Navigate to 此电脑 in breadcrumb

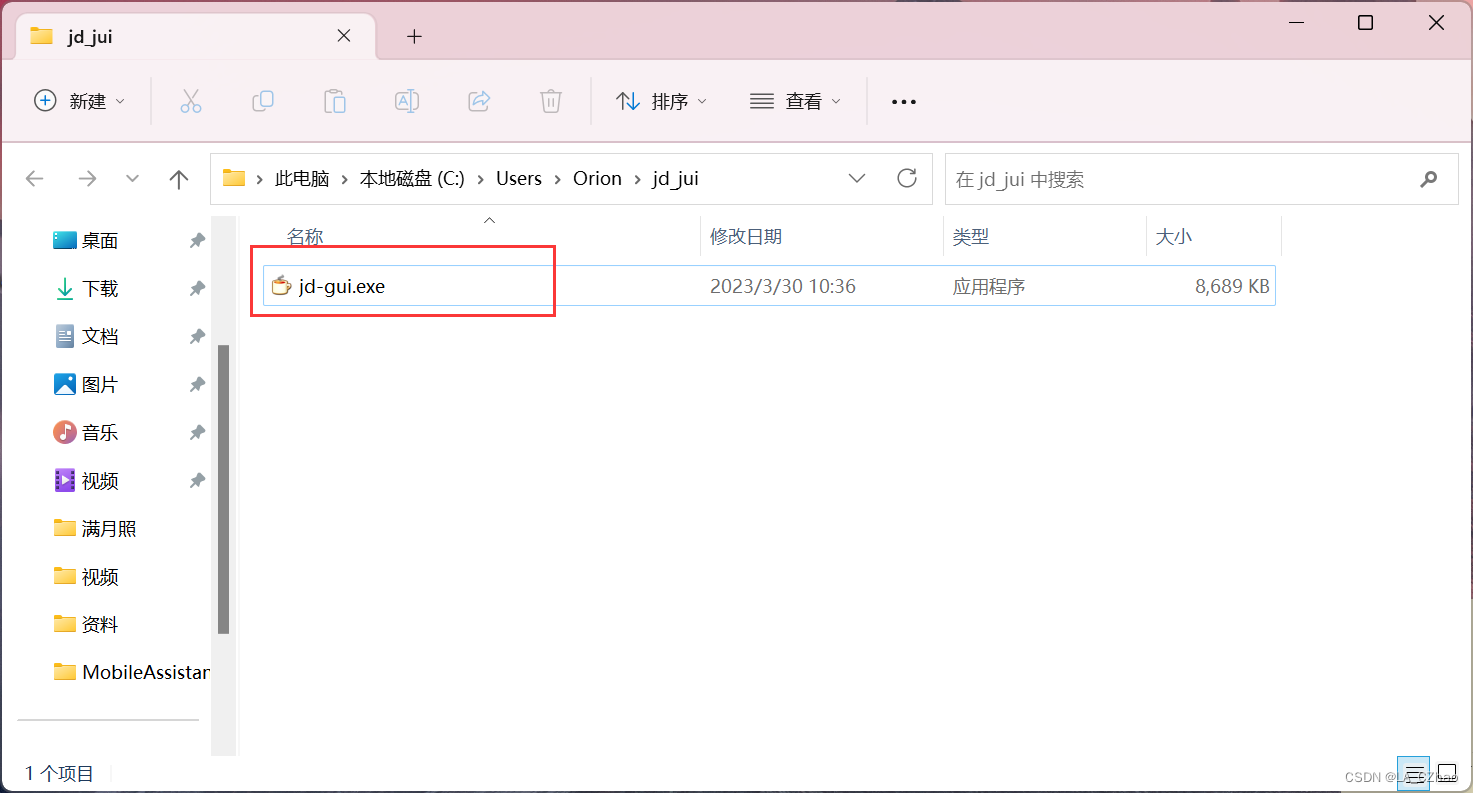coord(302,179)
